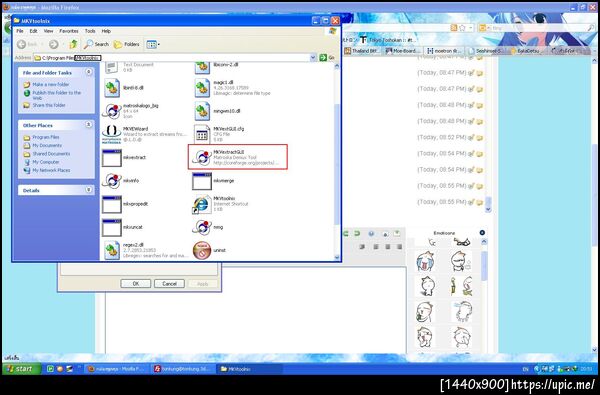Select the magic1.dll file
The height and width of the screenshot is (395, 600).
pyautogui.click(x=232, y=88)
